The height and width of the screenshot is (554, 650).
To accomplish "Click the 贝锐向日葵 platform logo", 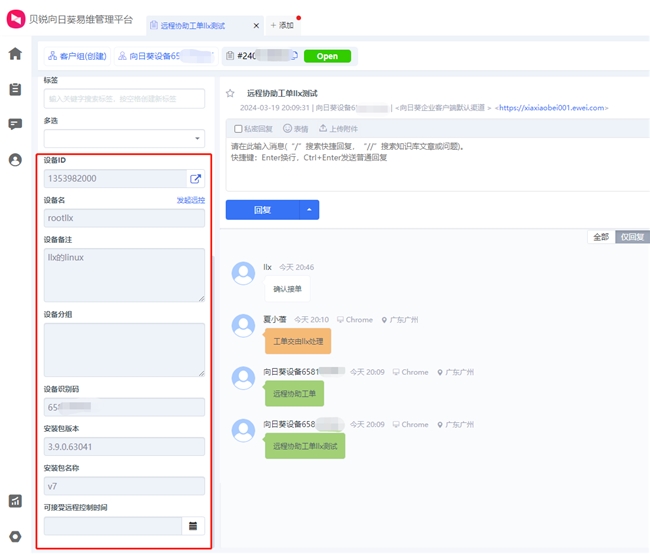I will pos(16,19).
